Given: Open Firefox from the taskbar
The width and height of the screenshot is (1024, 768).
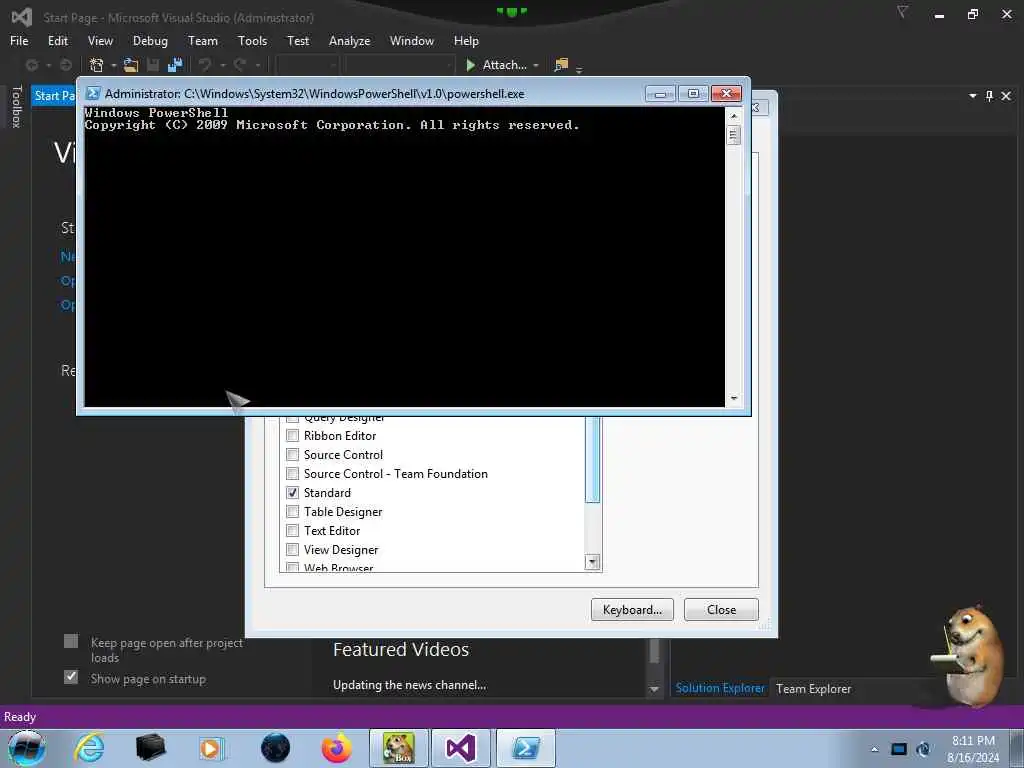Looking at the screenshot, I should point(336,748).
